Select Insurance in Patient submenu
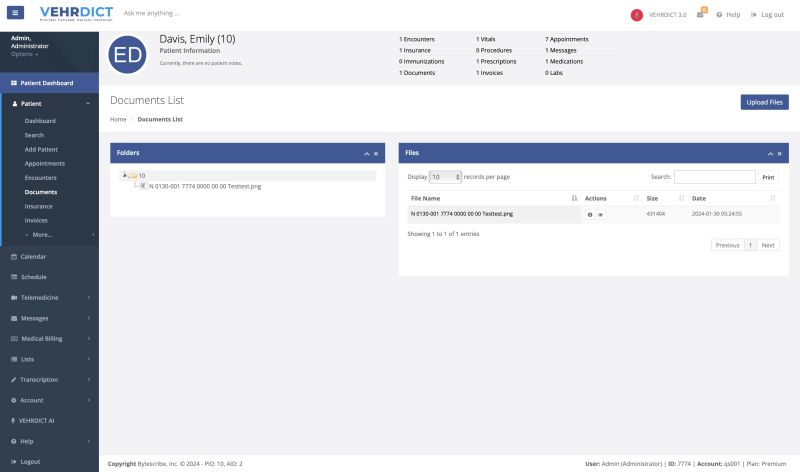Viewport: 800px width, 472px height. point(39,206)
